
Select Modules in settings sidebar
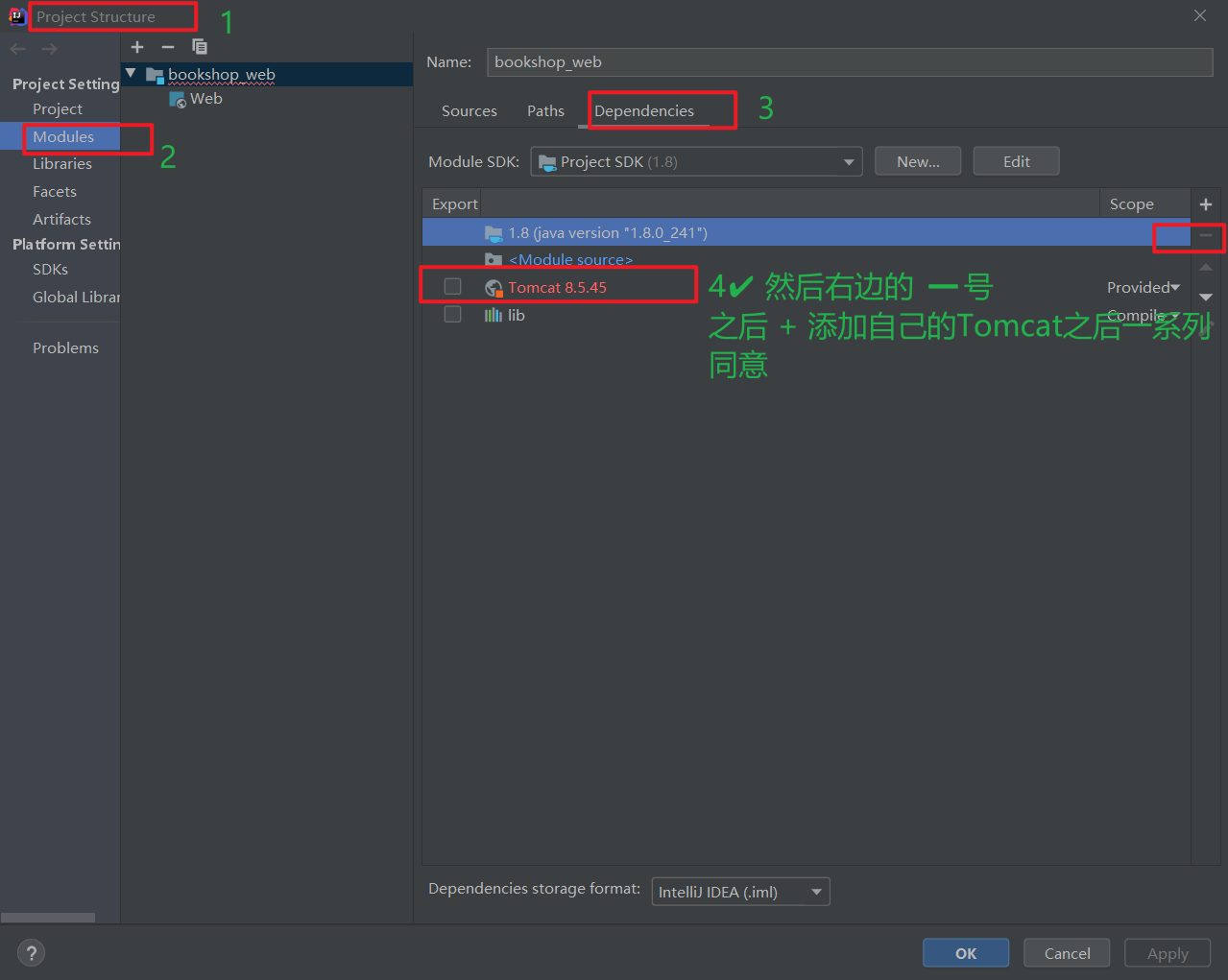[x=63, y=137]
